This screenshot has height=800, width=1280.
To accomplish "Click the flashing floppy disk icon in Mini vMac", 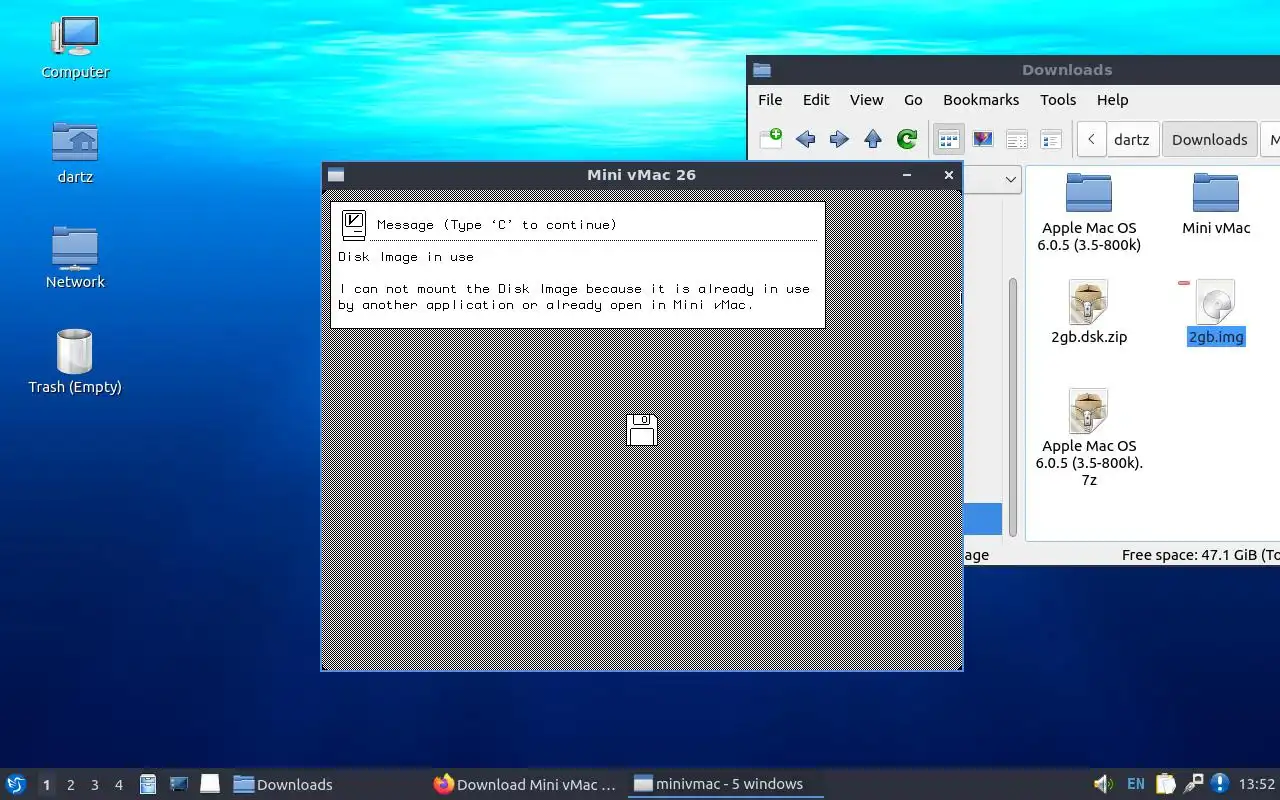I will coord(642,430).
